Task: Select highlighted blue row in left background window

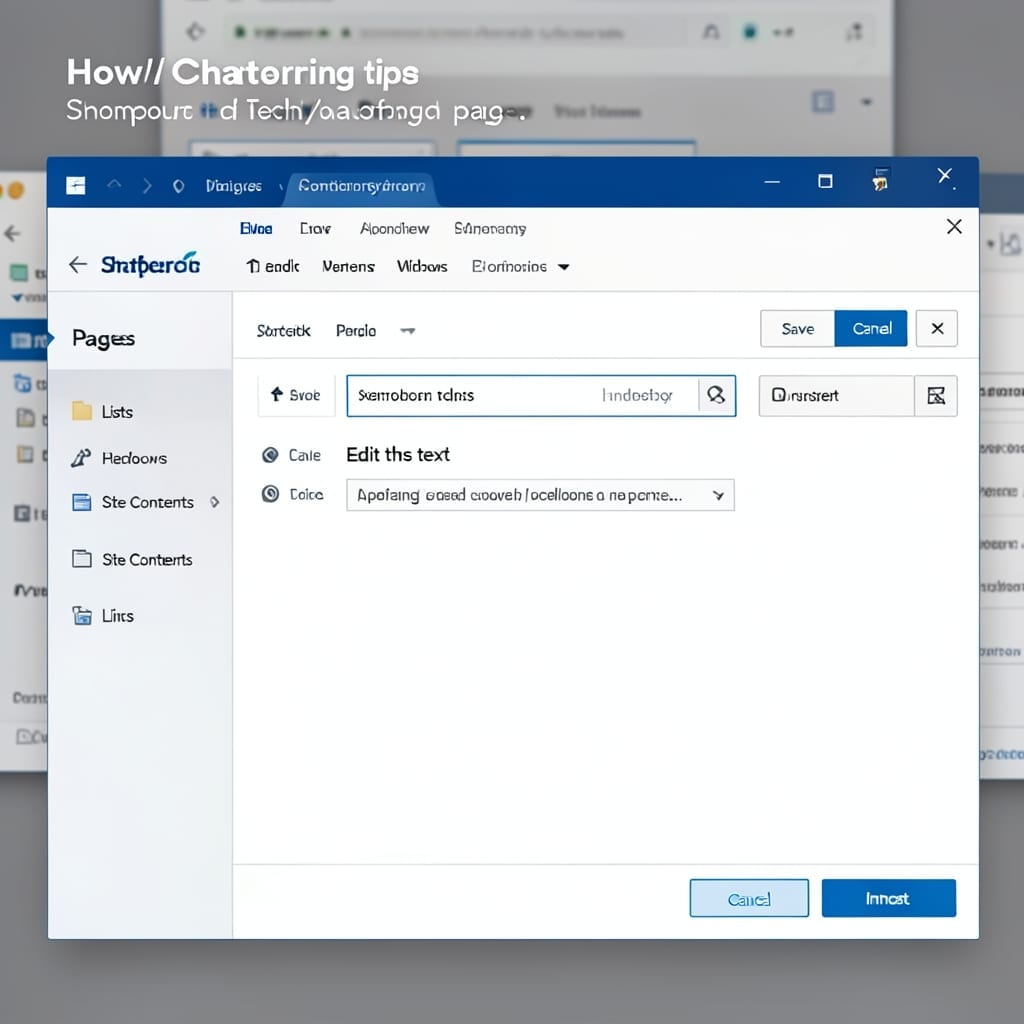Action: pos(25,340)
